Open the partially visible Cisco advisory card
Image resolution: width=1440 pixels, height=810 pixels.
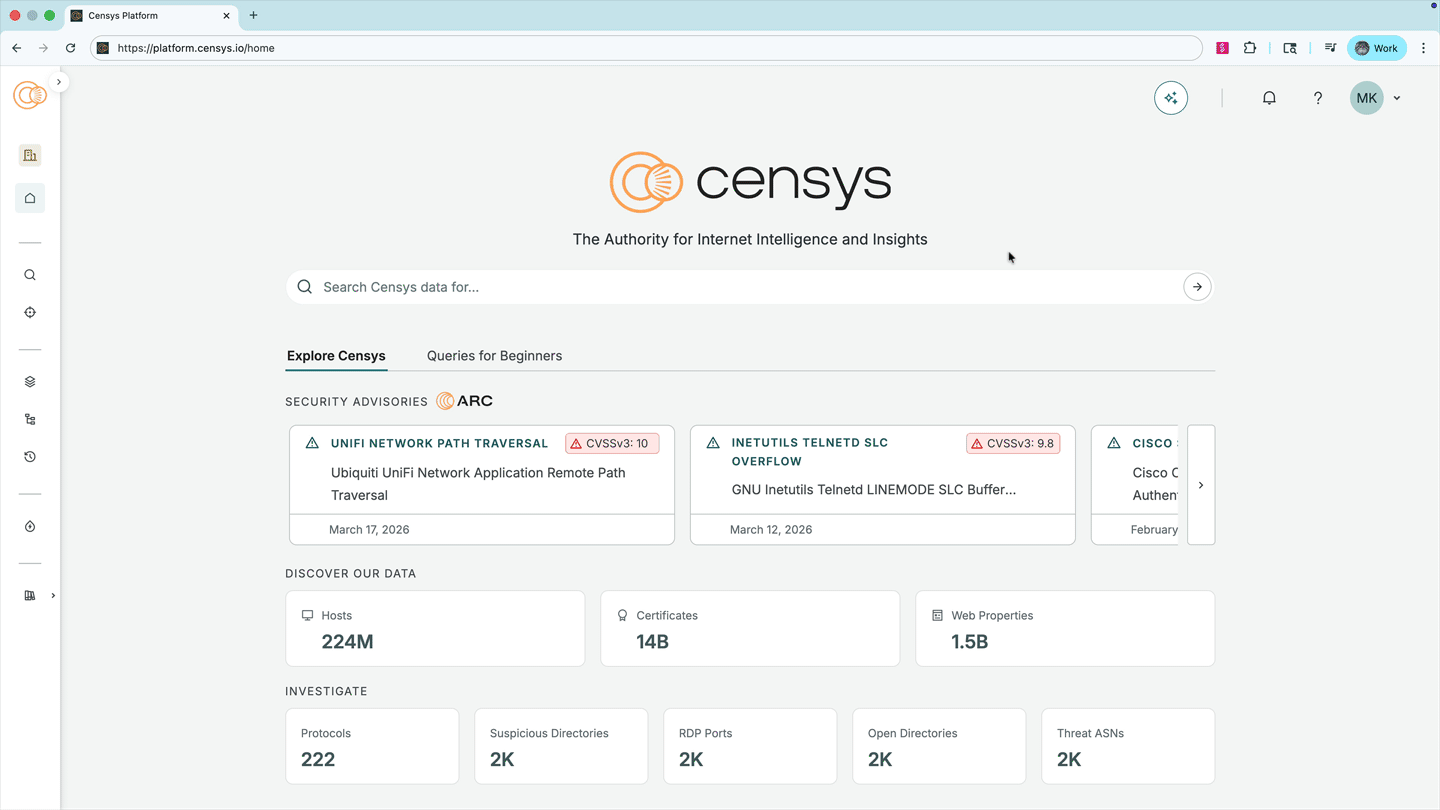(1135, 485)
